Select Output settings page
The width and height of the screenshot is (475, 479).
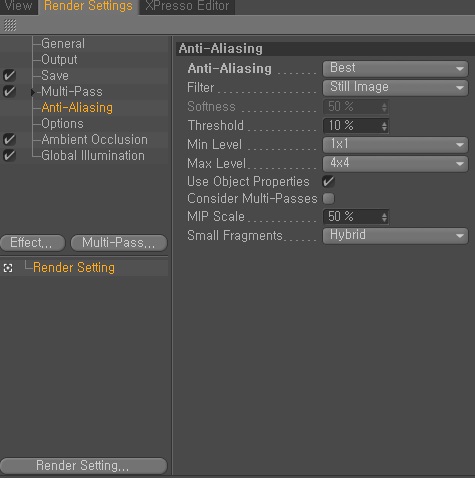(59, 60)
